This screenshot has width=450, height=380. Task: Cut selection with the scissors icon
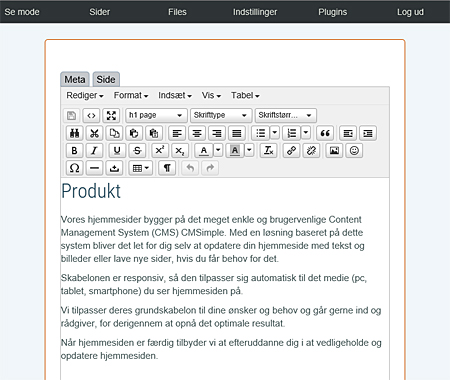[x=95, y=133]
